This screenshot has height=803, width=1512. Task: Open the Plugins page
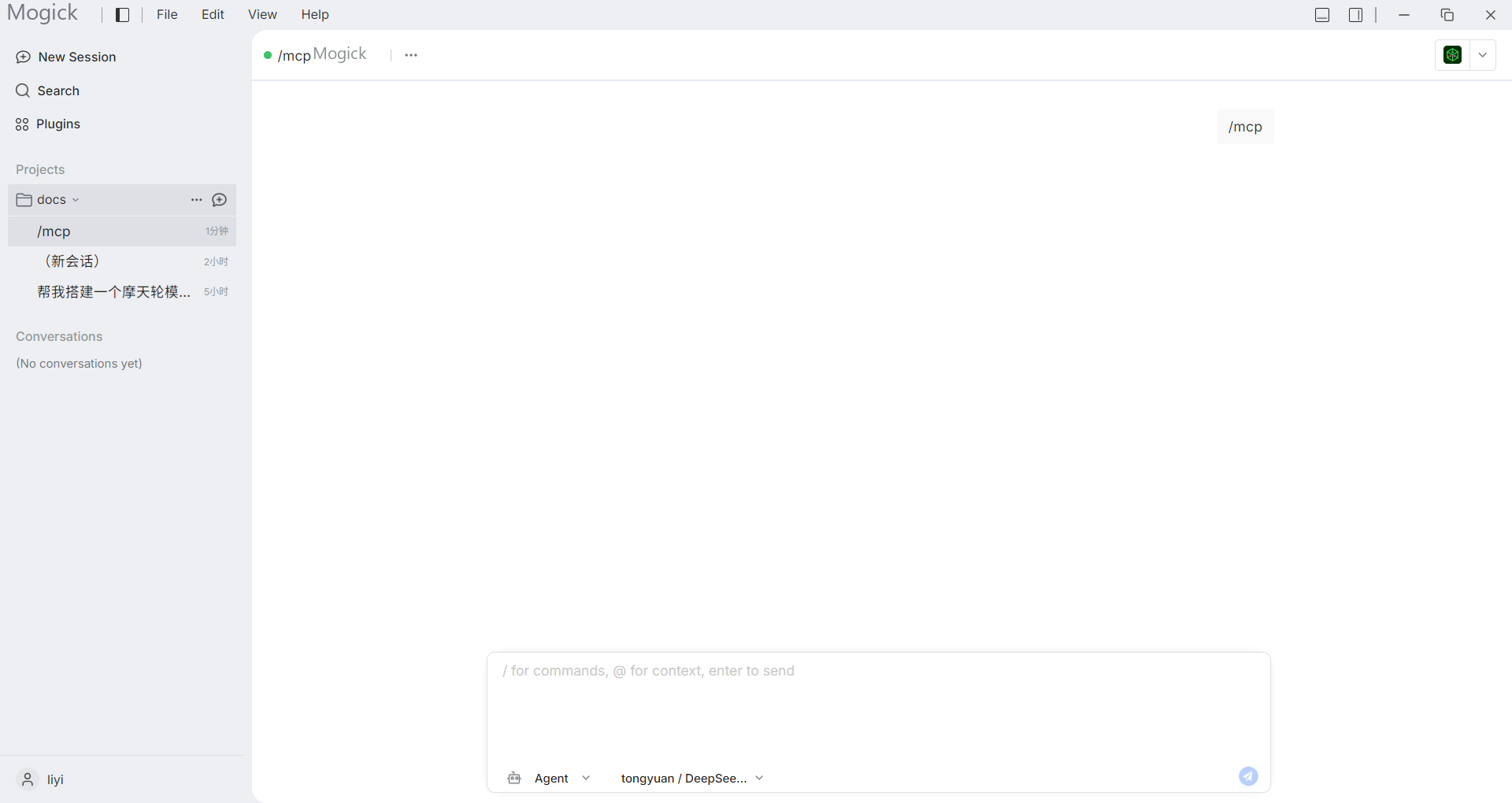coord(48,124)
